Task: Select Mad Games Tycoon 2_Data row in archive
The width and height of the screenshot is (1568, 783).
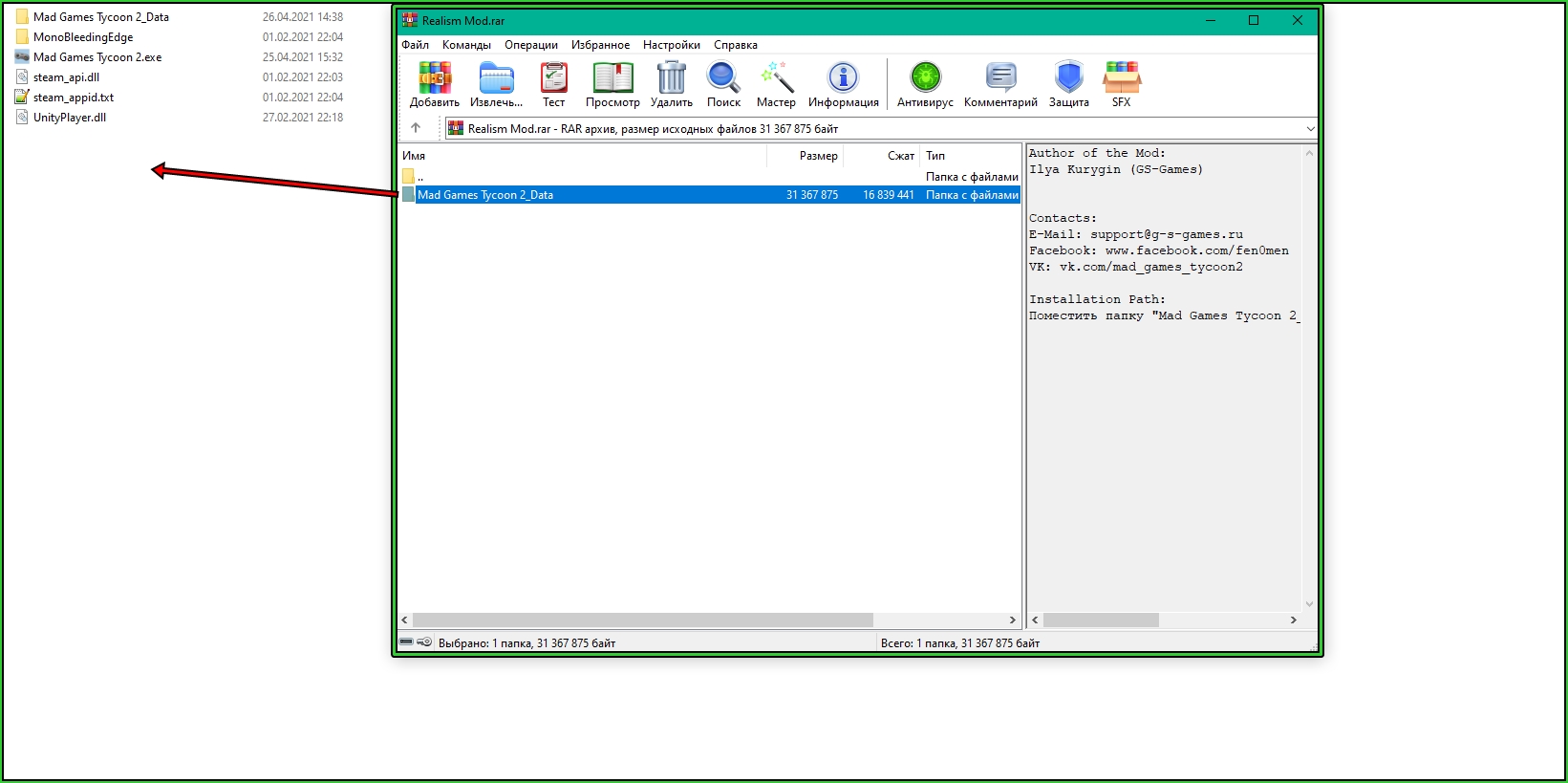Action: pos(710,195)
